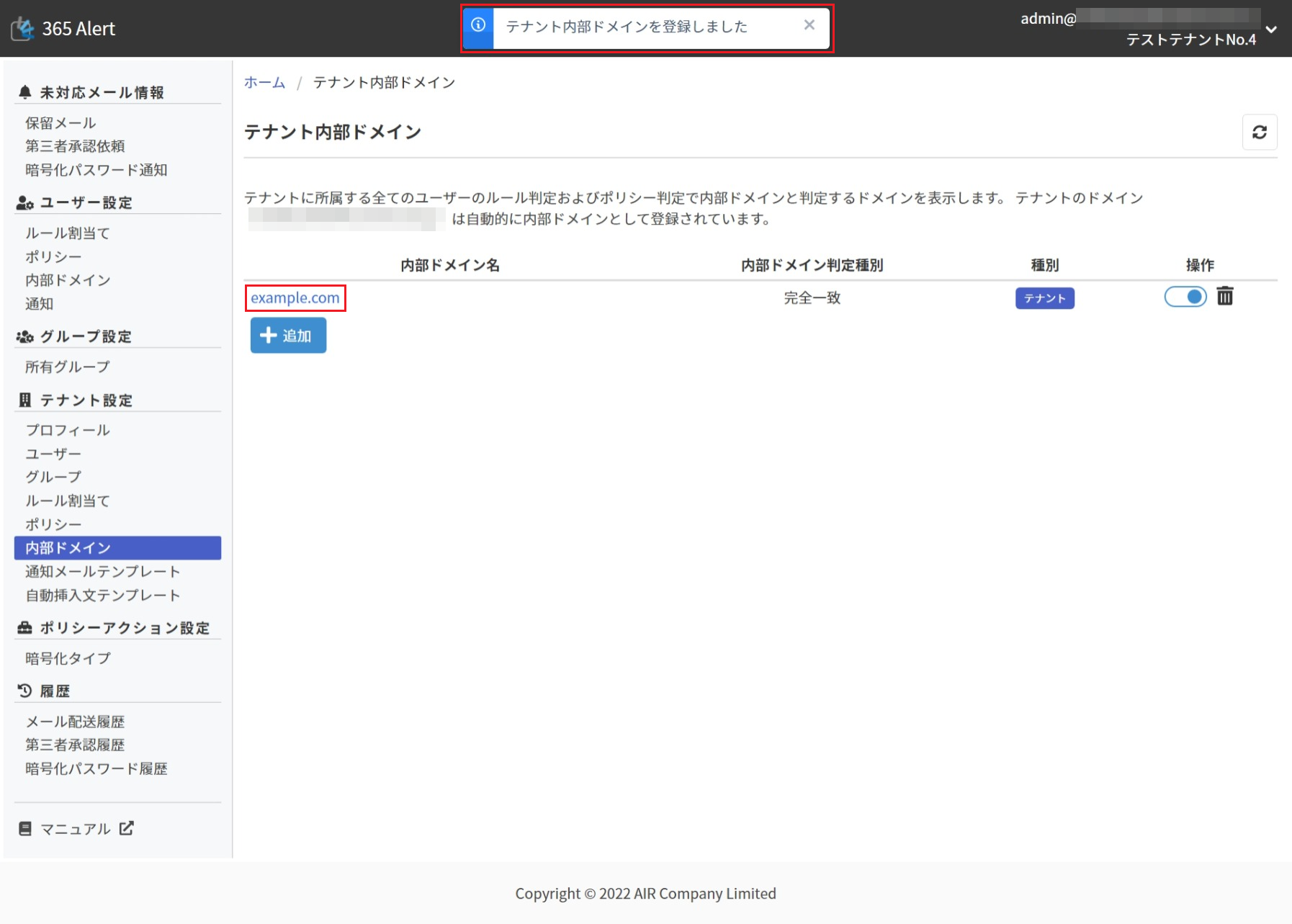
Task: Select 保留メール in the sidebar
Action: (60, 123)
